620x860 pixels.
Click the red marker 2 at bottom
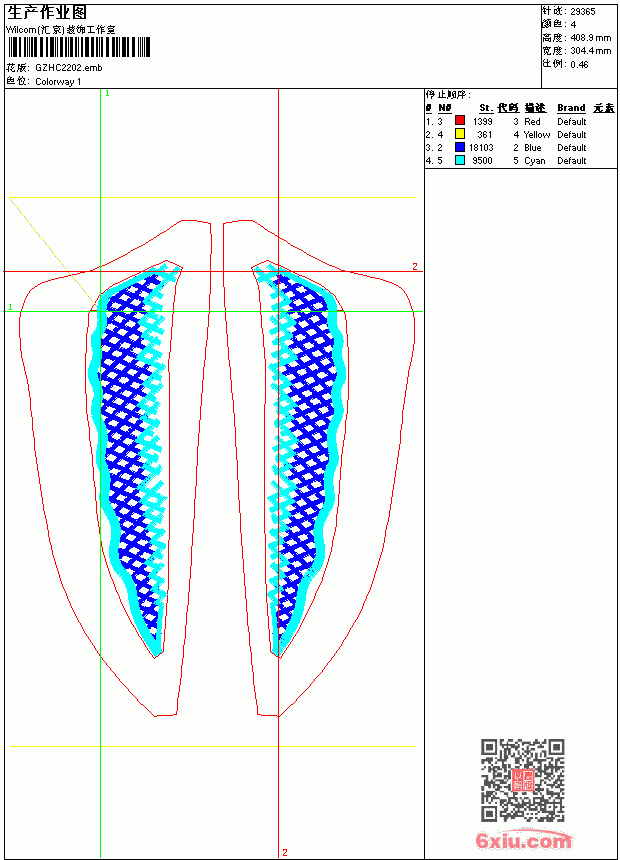(x=285, y=852)
